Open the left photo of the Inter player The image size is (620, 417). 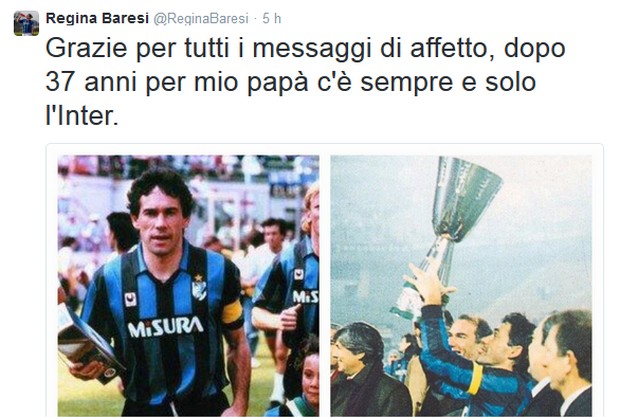pos(188,285)
